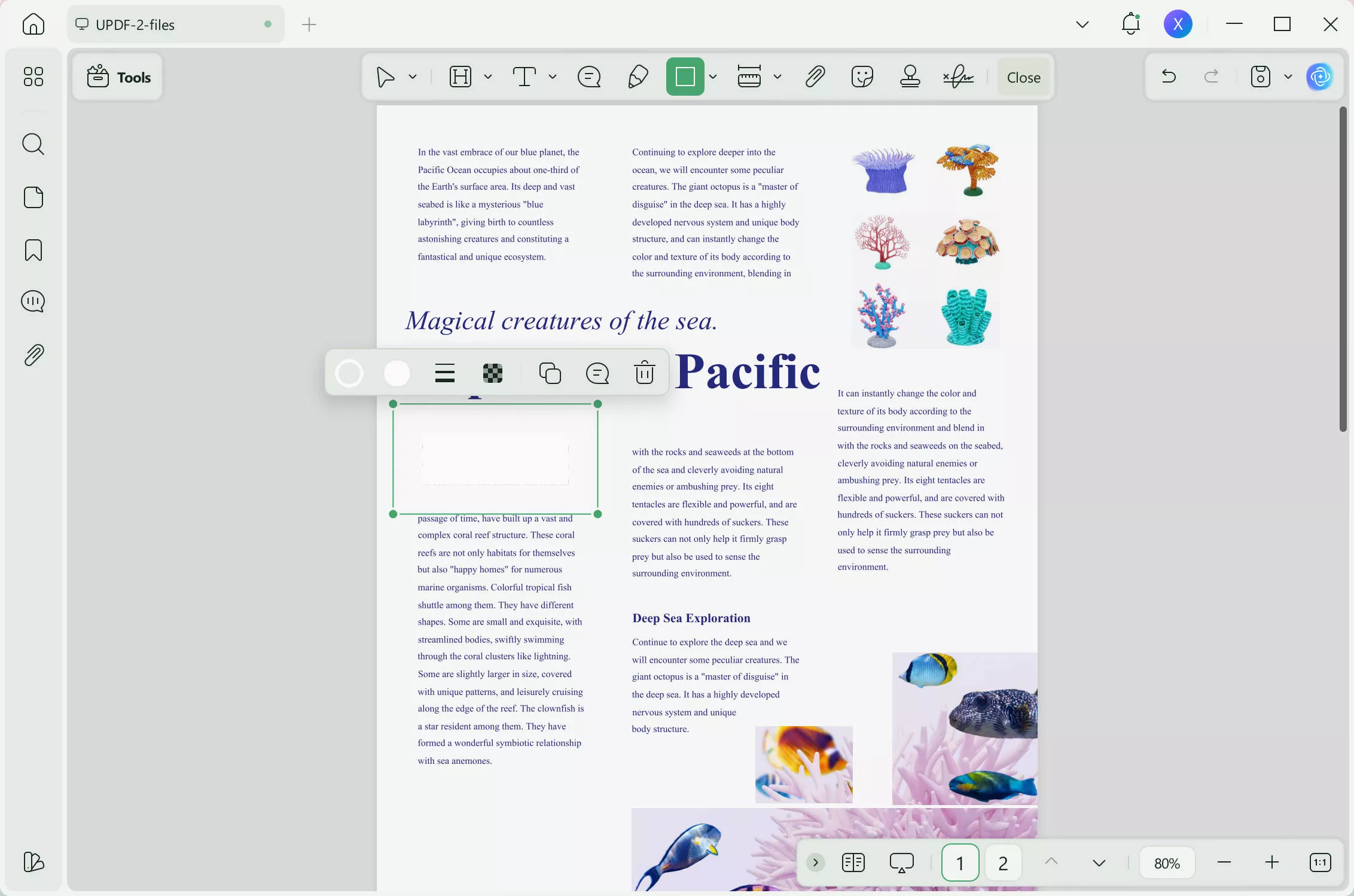Open the bookmarks panel
Viewport: 1354px width, 896px height.
pyautogui.click(x=33, y=249)
